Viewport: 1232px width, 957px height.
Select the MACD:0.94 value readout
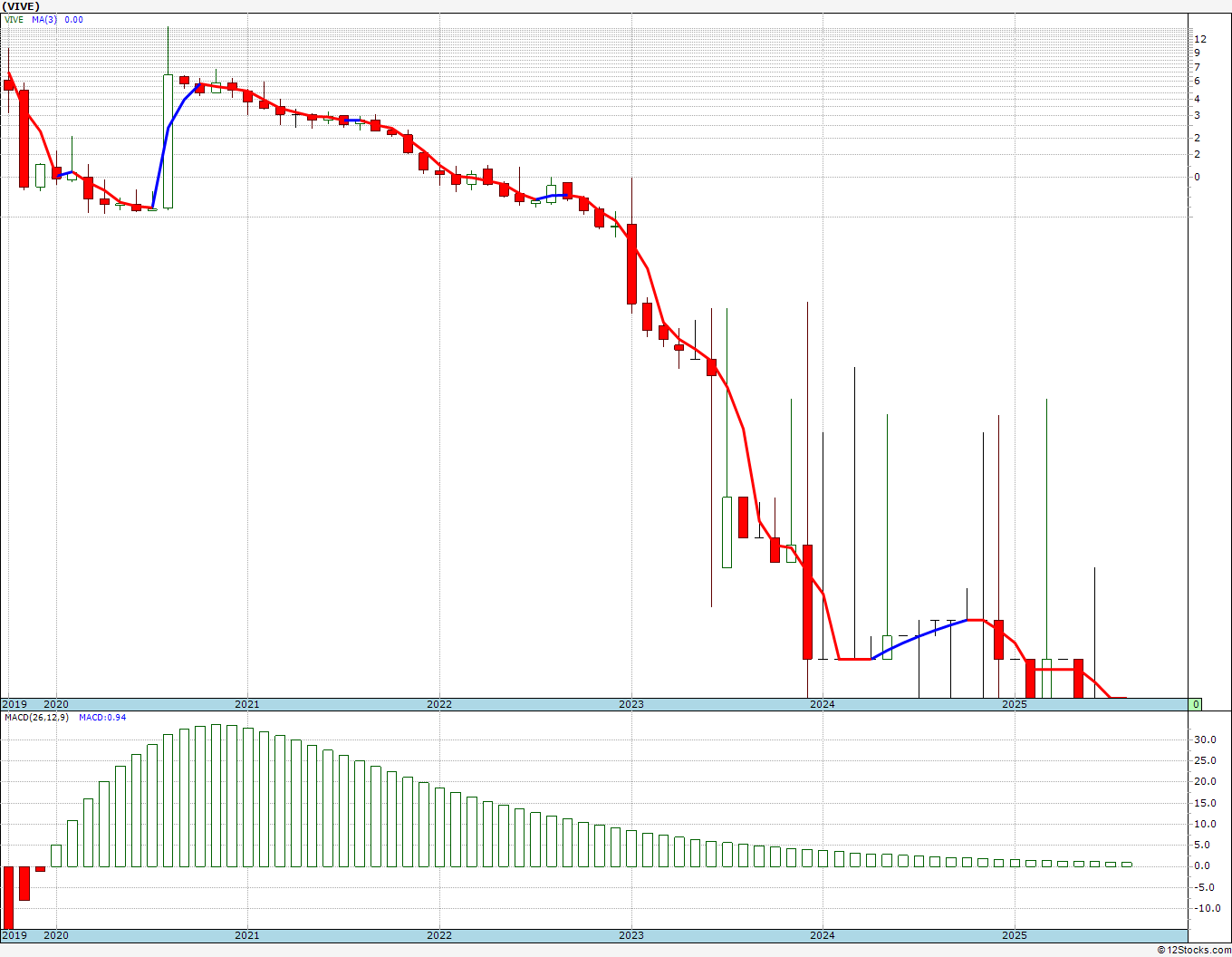coord(102,717)
